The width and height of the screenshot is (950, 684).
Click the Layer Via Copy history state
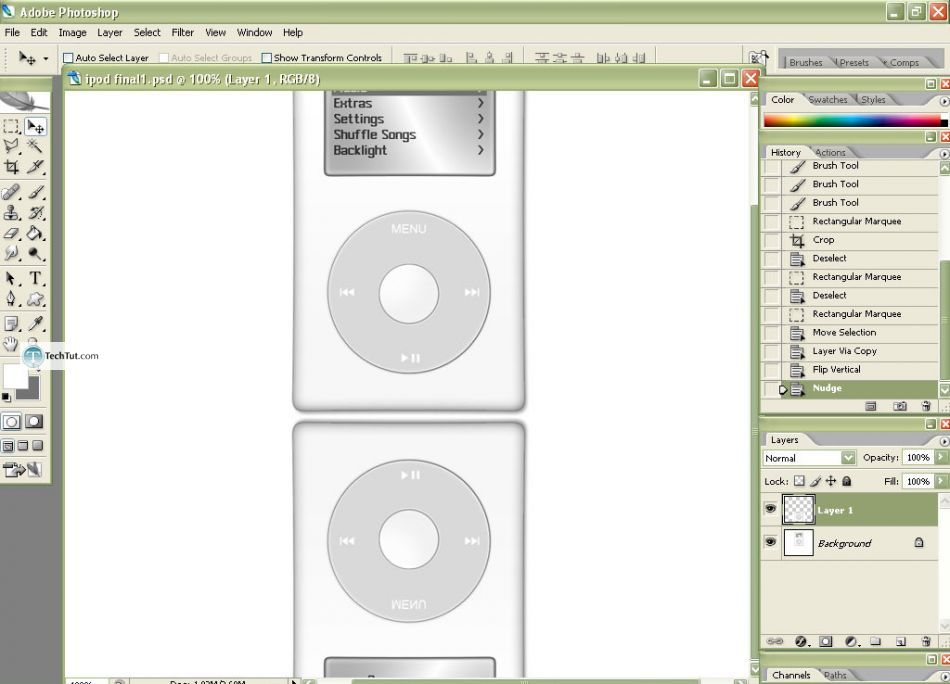click(x=844, y=351)
